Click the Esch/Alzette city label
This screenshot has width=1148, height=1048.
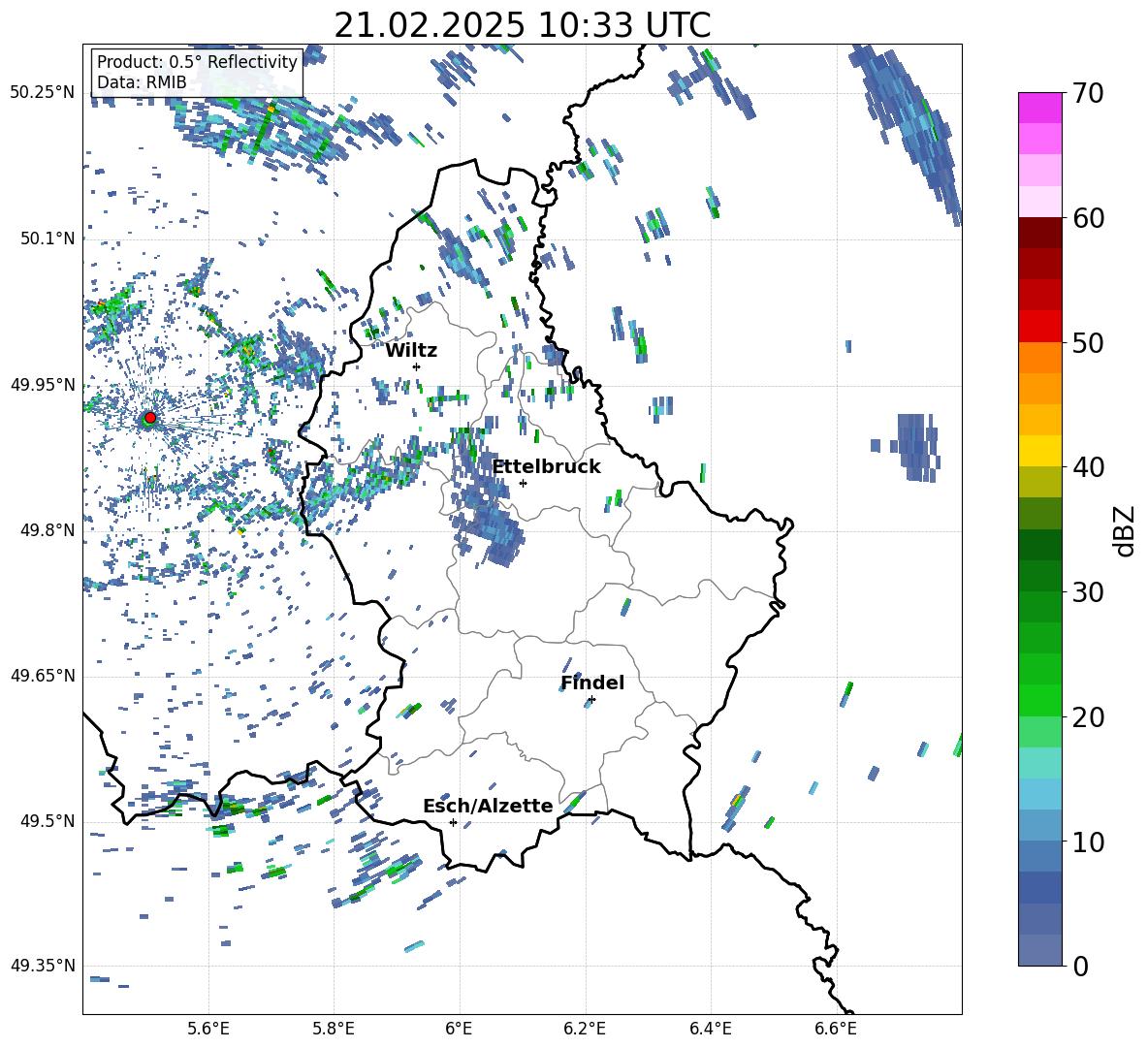(x=489, y=806)
